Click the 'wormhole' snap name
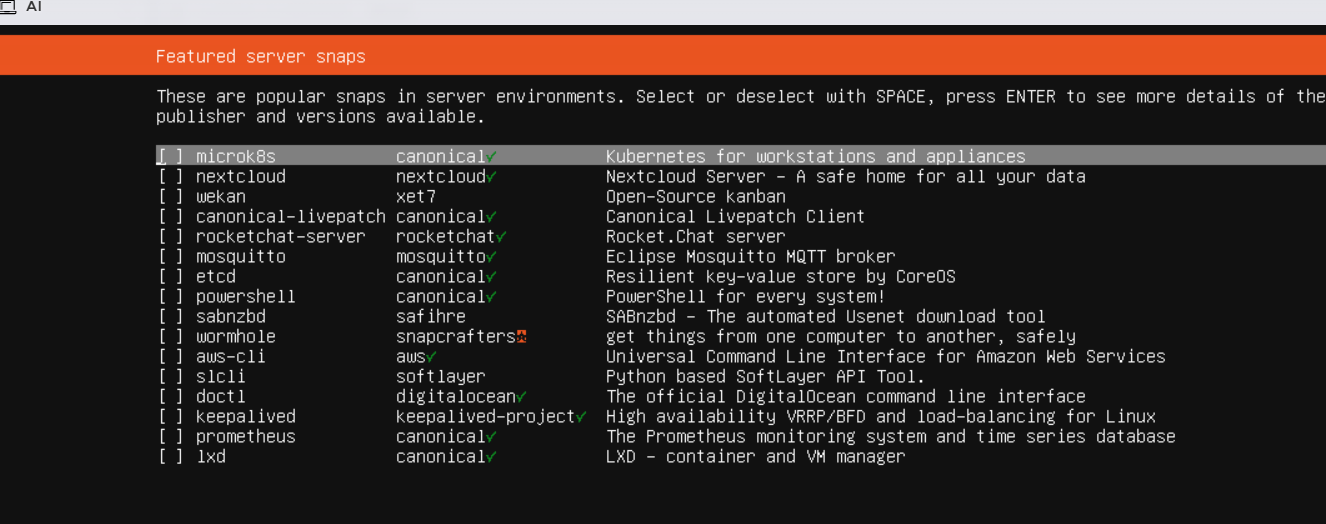Viewport: 1326px width, 524px height. [236, 337]
